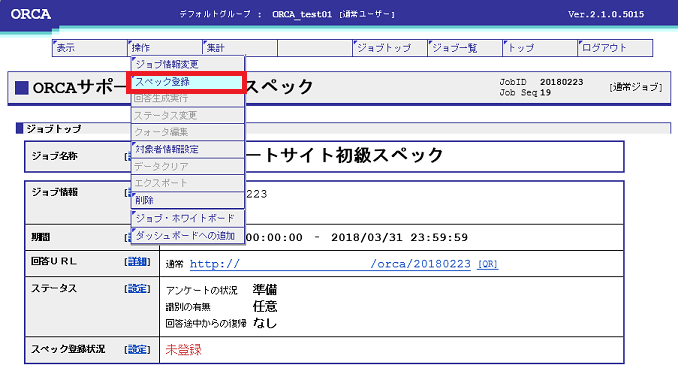Click the Ver.2.1.0.5015 version text
Image resolution: width=678 pixels, height=371 pixels.
tap(606, 14)
